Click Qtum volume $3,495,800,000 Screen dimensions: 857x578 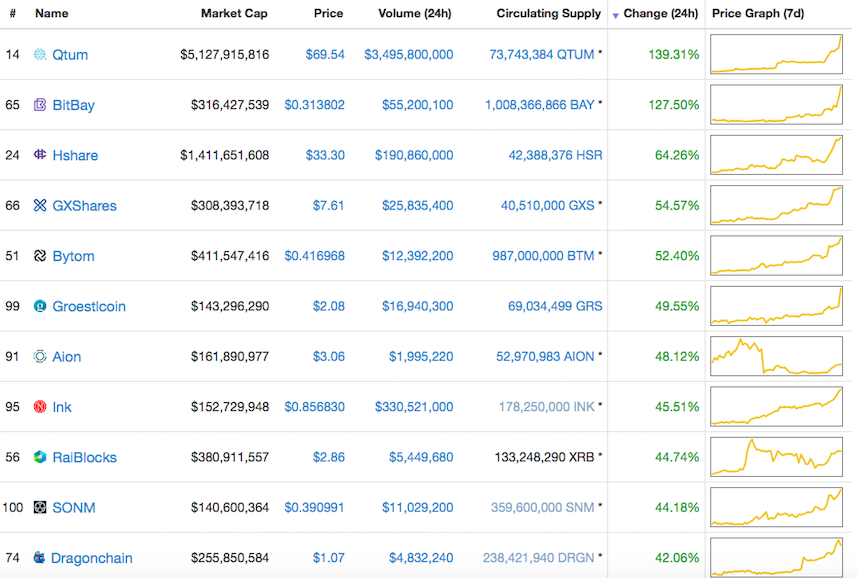tap(409, 55)
